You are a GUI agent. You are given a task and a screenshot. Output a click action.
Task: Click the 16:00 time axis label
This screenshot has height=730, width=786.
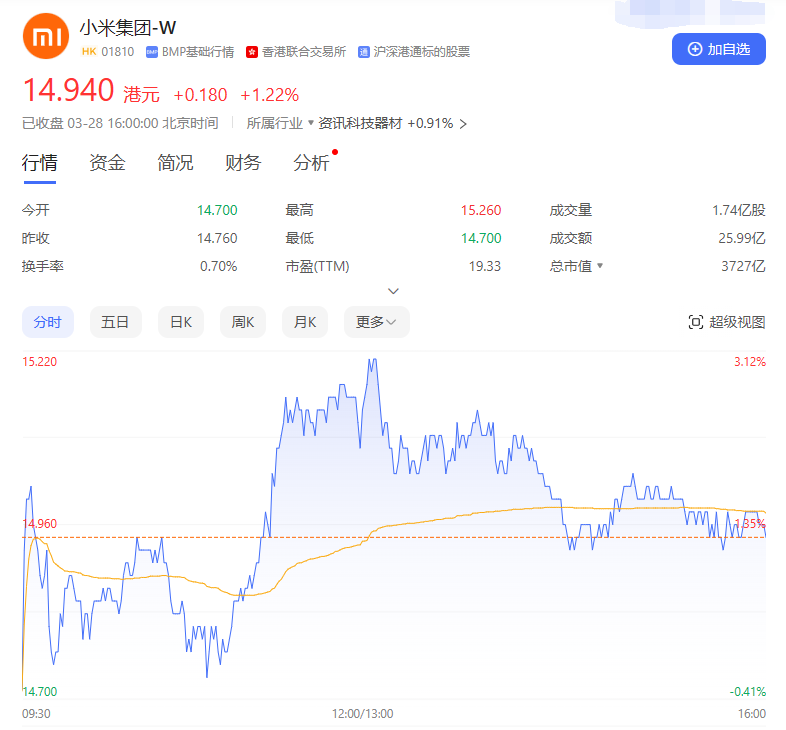(751, 713)
